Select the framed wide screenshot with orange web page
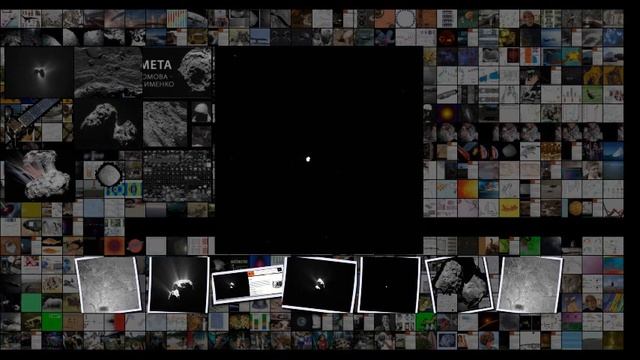 pyautogui.click(x=247, y=284)
